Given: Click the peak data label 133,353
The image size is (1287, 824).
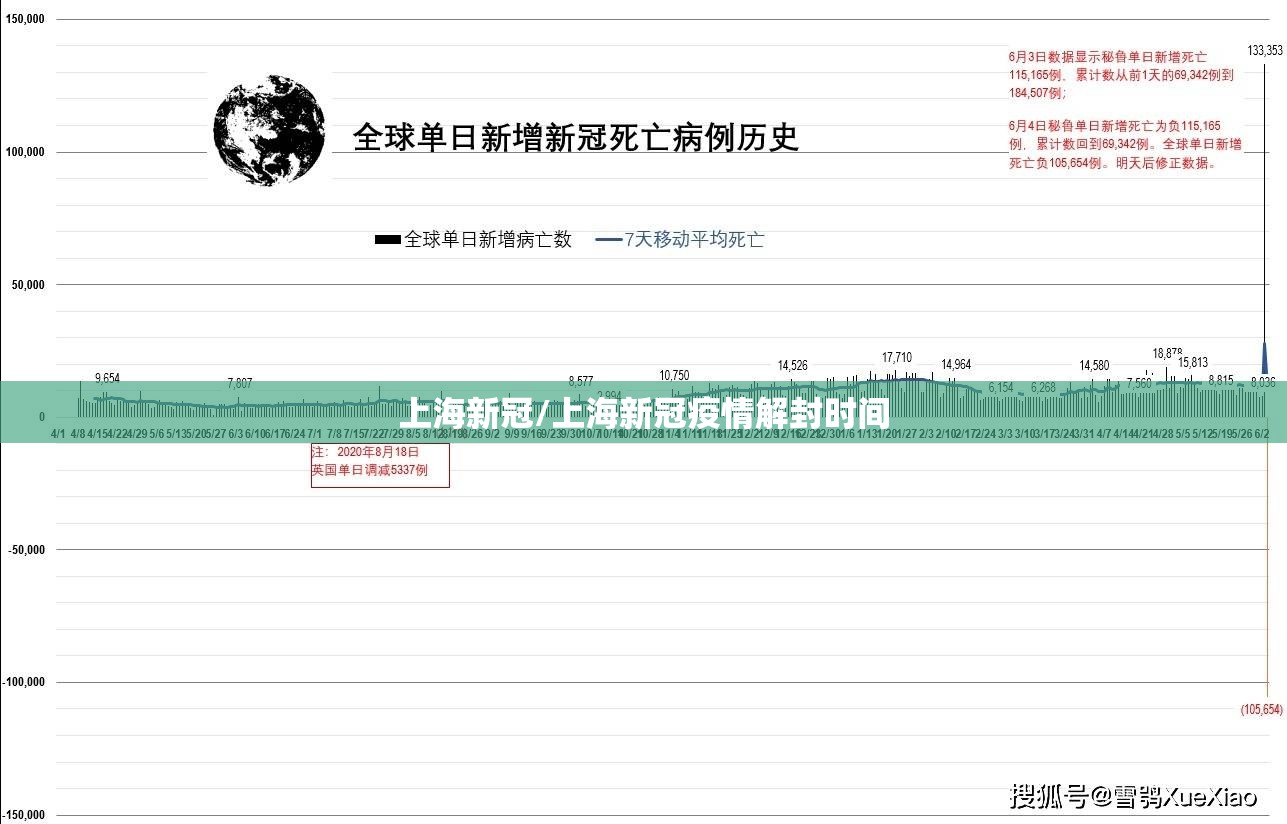Looking at the screenshot, I should pyautogui.click(x=1265, y=50).
